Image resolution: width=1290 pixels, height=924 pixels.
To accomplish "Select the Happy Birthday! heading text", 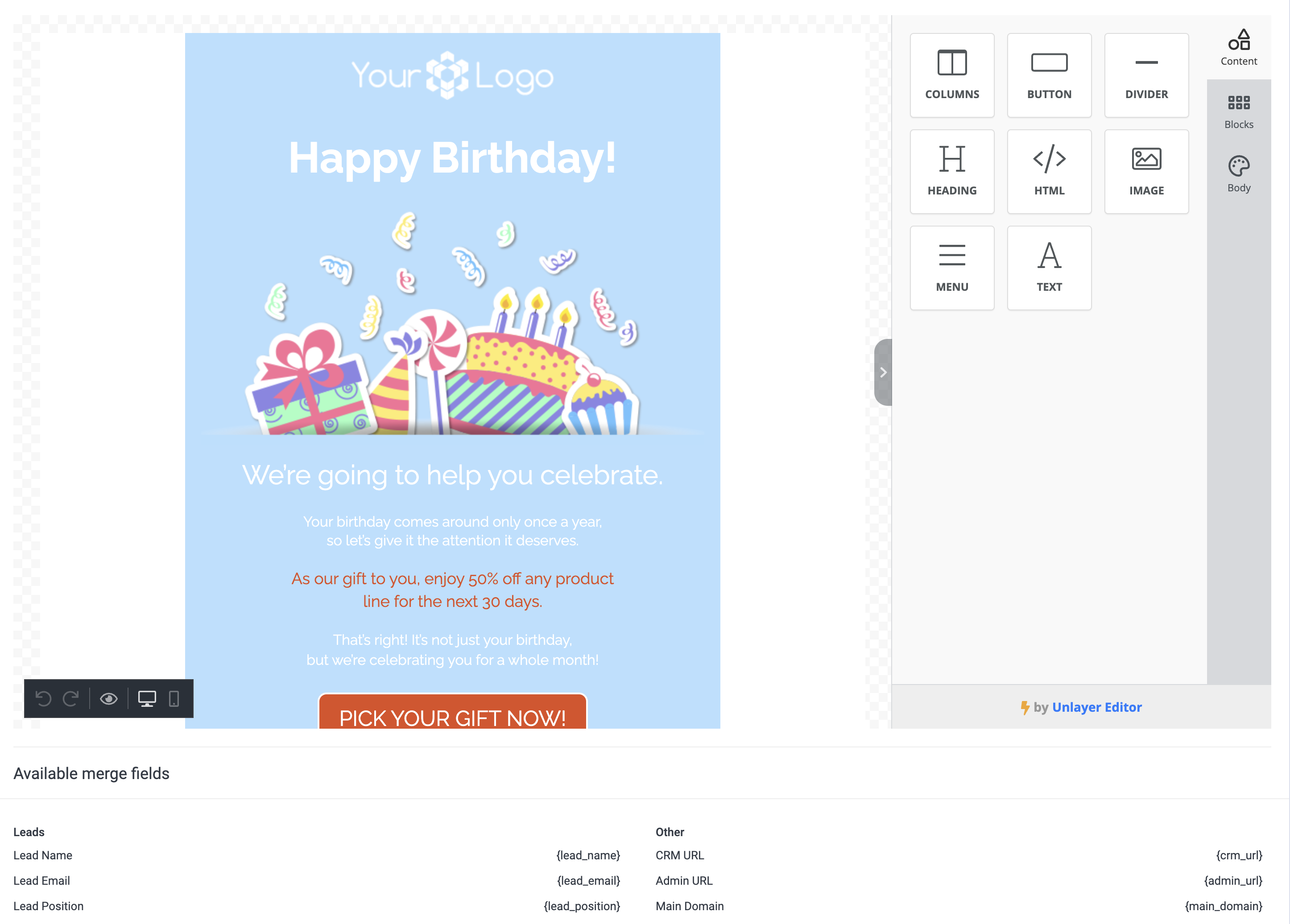I will [x=452, y=158].
